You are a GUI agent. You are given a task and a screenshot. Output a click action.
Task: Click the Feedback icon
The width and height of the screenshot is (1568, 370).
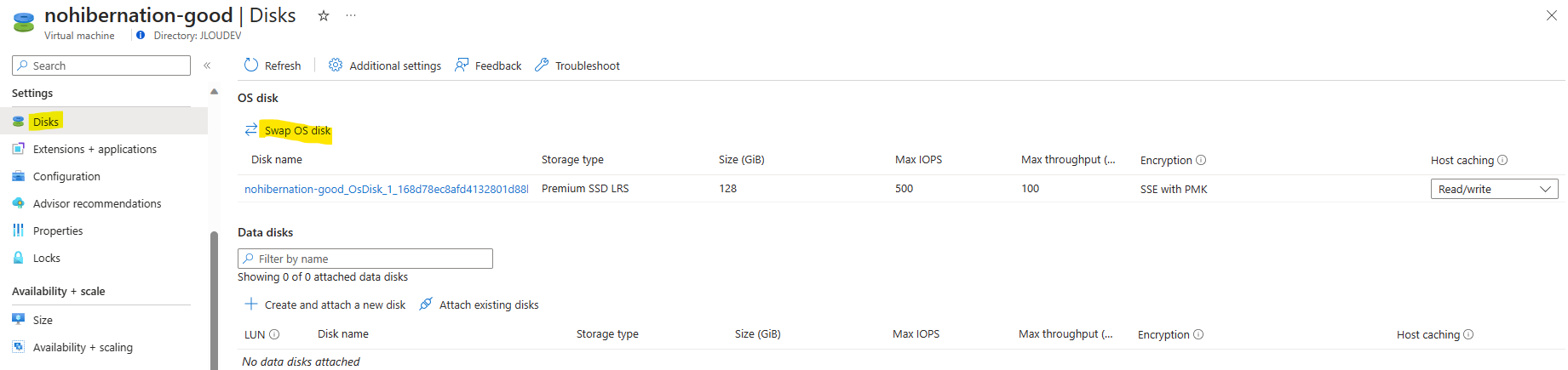point(462,65)
